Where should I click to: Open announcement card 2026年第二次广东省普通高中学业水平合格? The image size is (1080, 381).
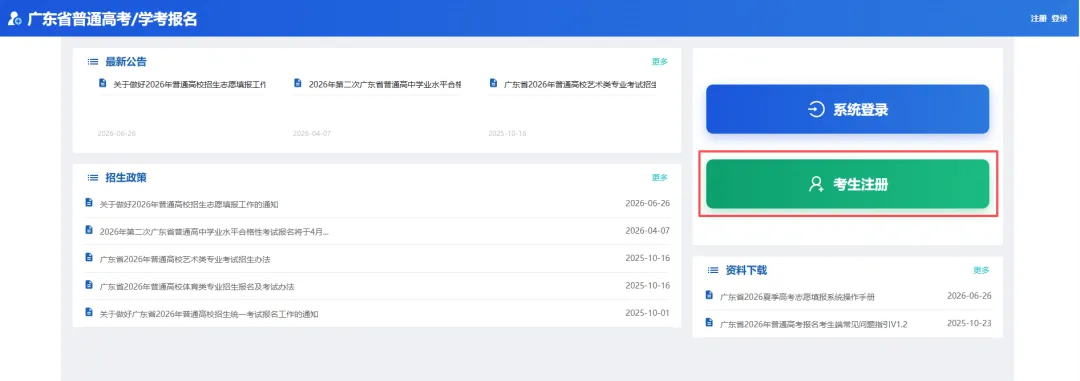(x=384, y=85)
